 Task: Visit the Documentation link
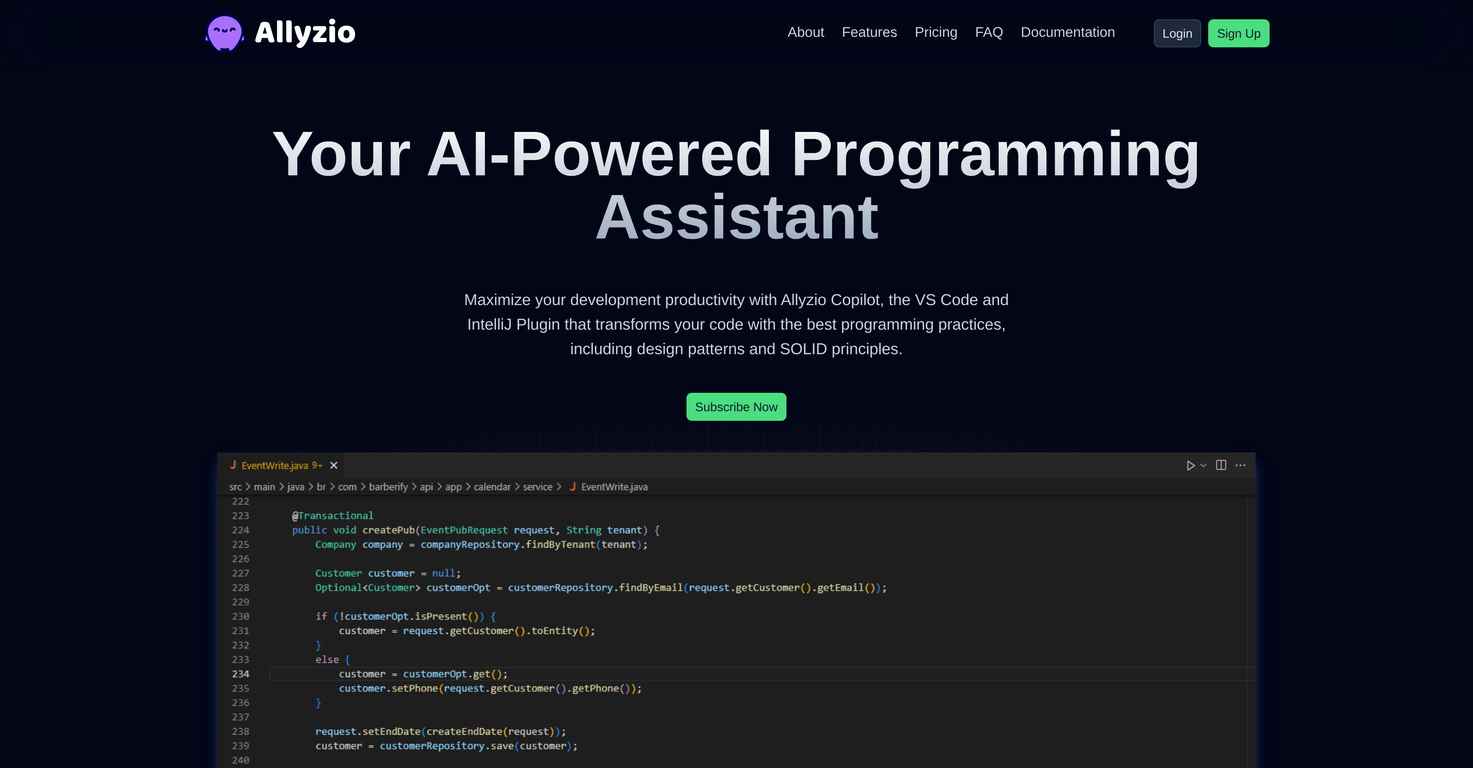coord(1067,32)
